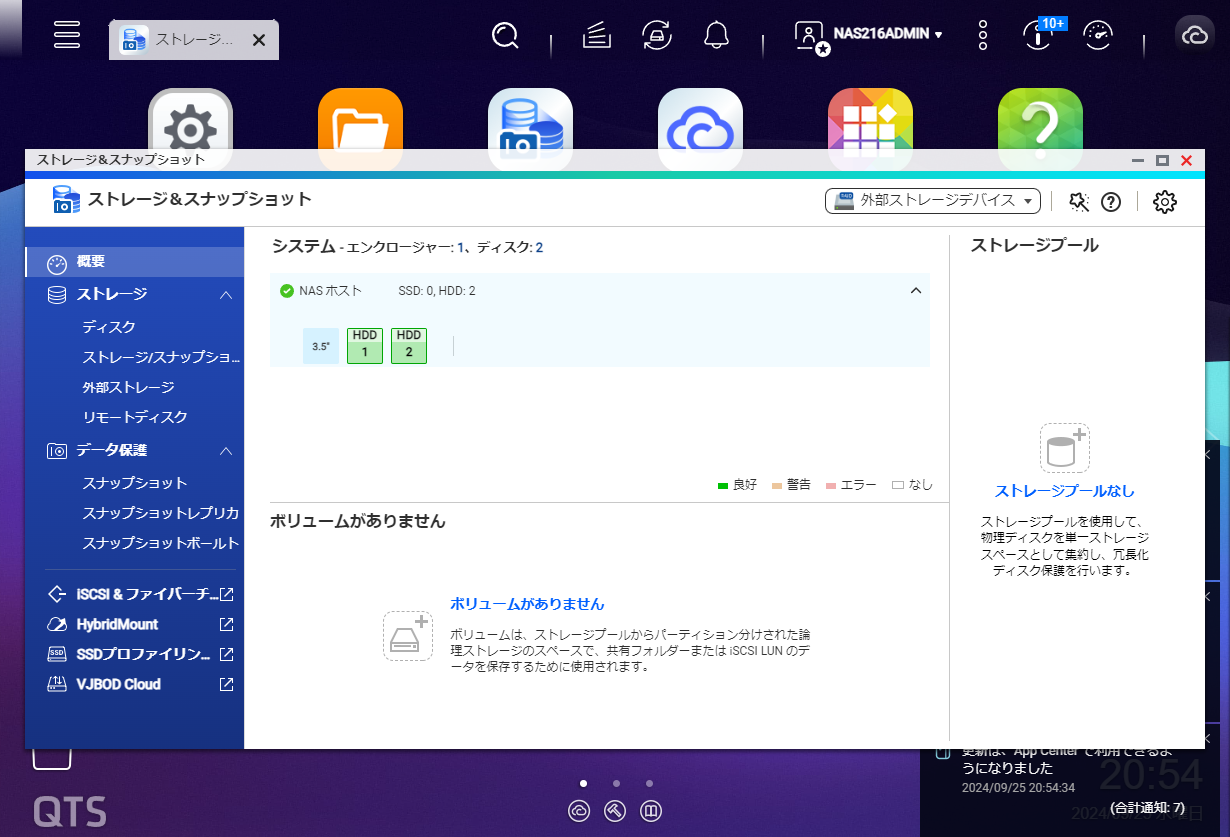Click the blue ボリュームがありません link
The height and width of the screenshot is (837, 1230).
[x=527, y=604]
